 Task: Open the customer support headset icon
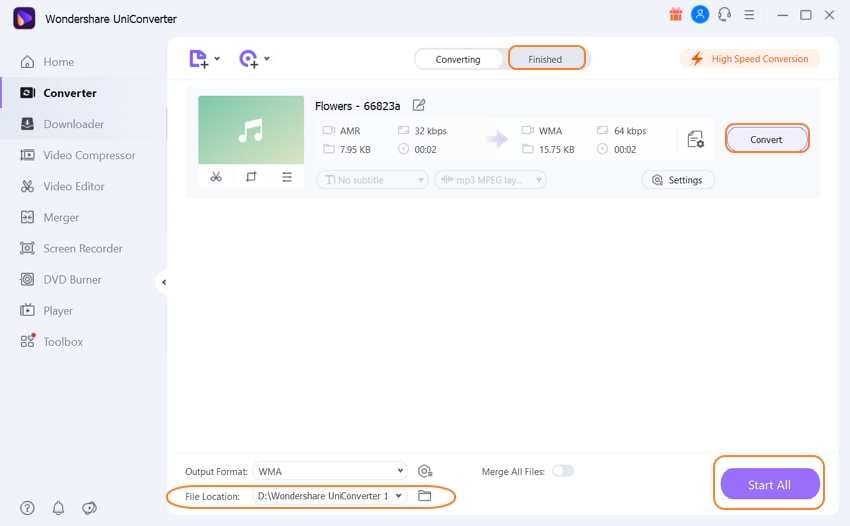point(724,15)
